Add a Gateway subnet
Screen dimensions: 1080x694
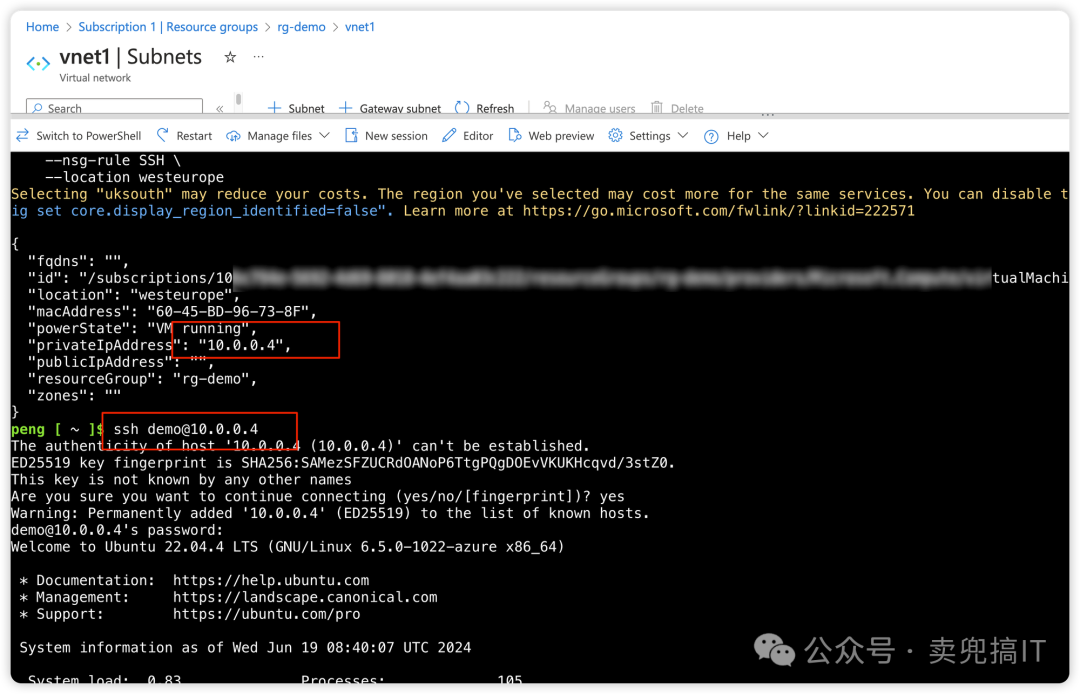click(390, 108)
